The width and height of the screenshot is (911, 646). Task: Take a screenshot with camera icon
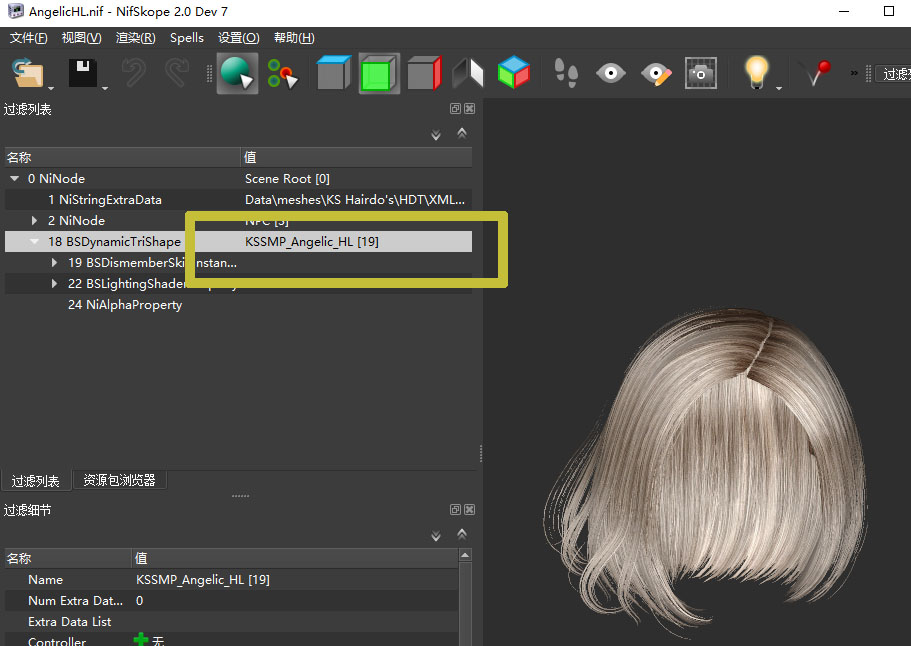(701, 73)
